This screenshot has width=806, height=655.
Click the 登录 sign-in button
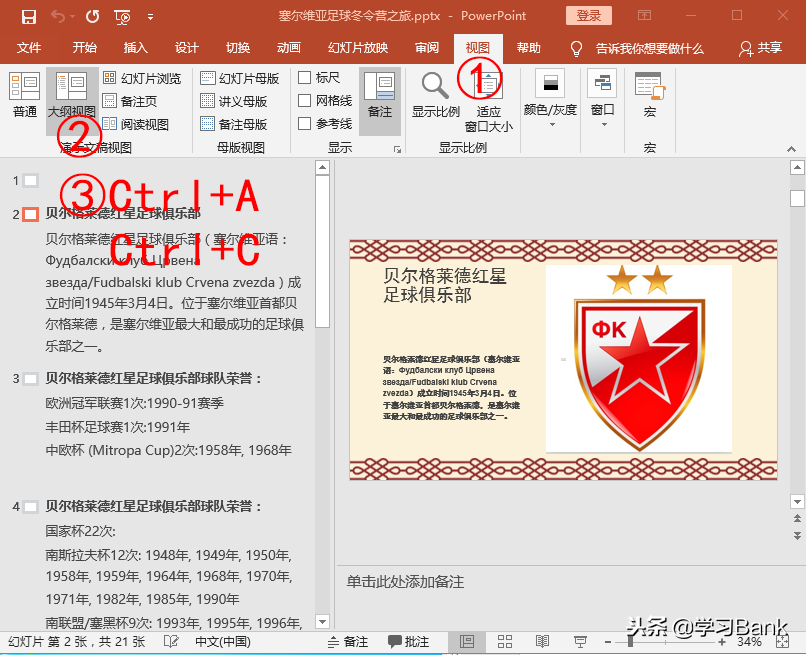tap(589, 15)
